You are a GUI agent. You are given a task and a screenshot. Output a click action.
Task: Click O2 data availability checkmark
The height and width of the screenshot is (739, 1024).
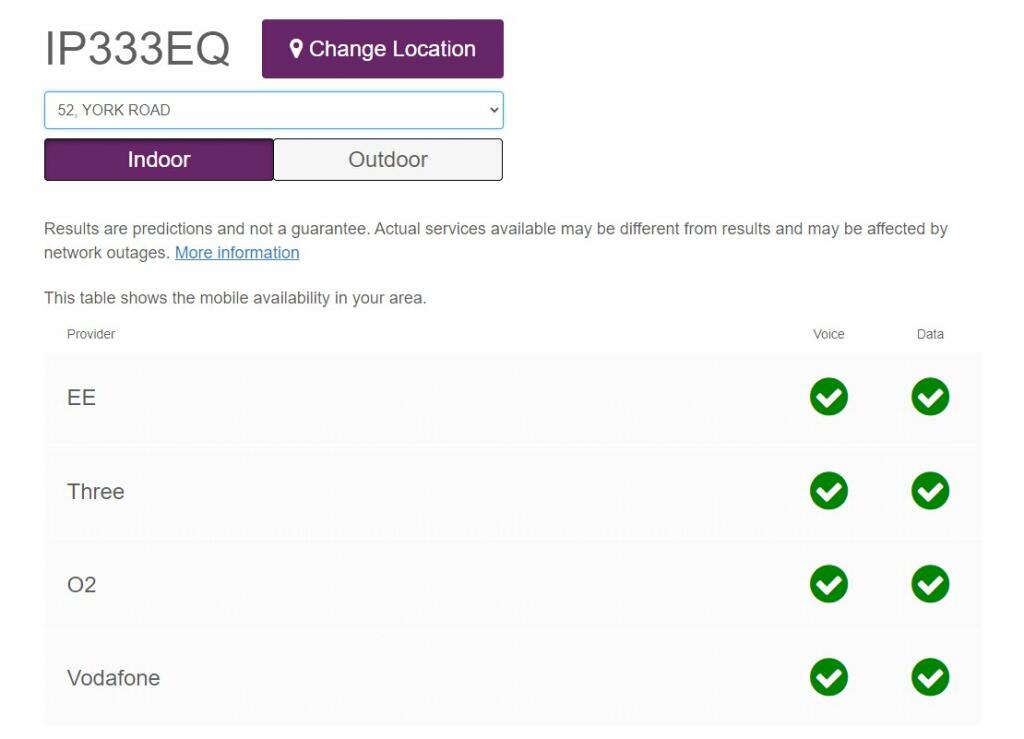coord(930,584)
